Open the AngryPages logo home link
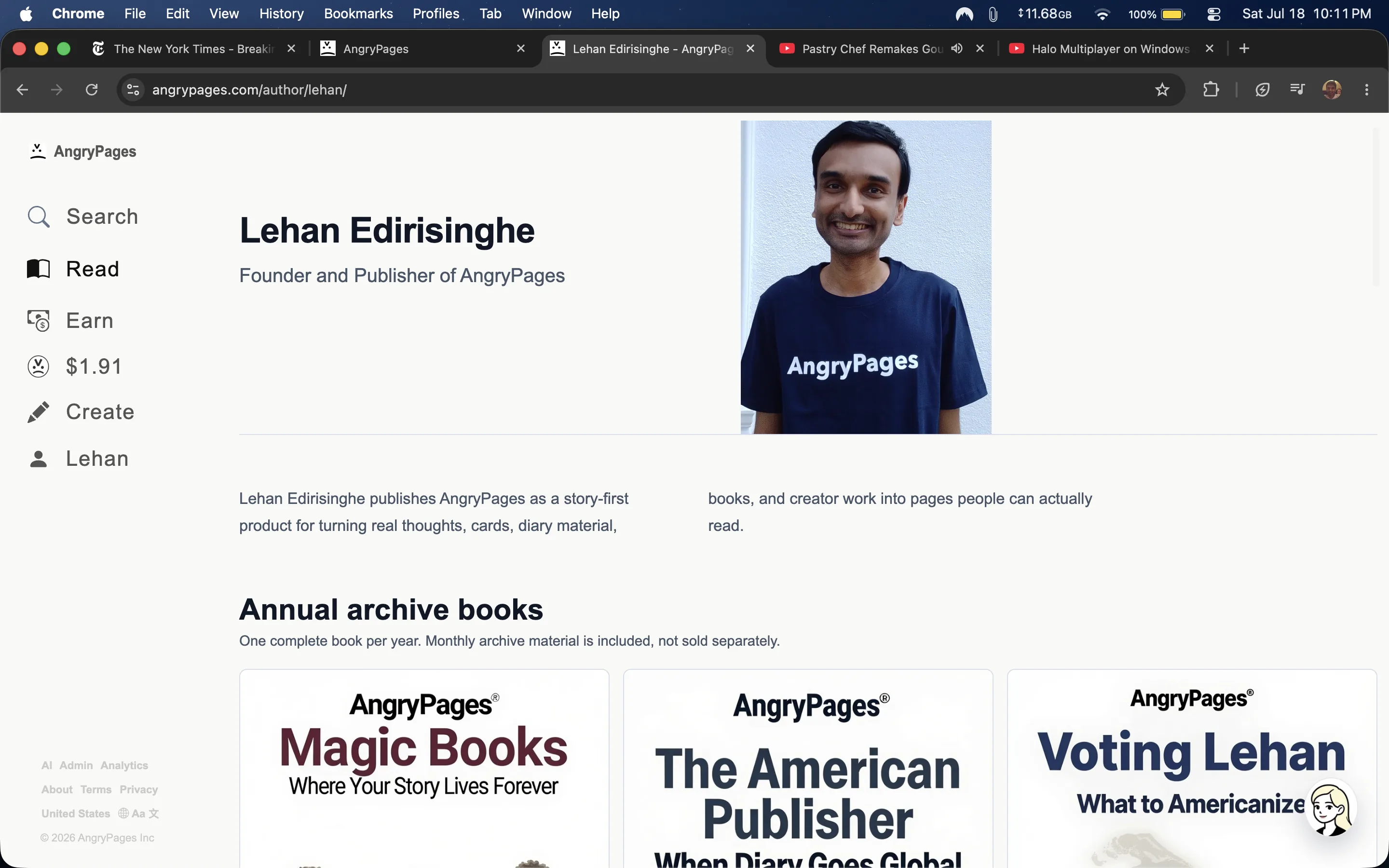Screen dimensions: 1389x868 [82, 151]
